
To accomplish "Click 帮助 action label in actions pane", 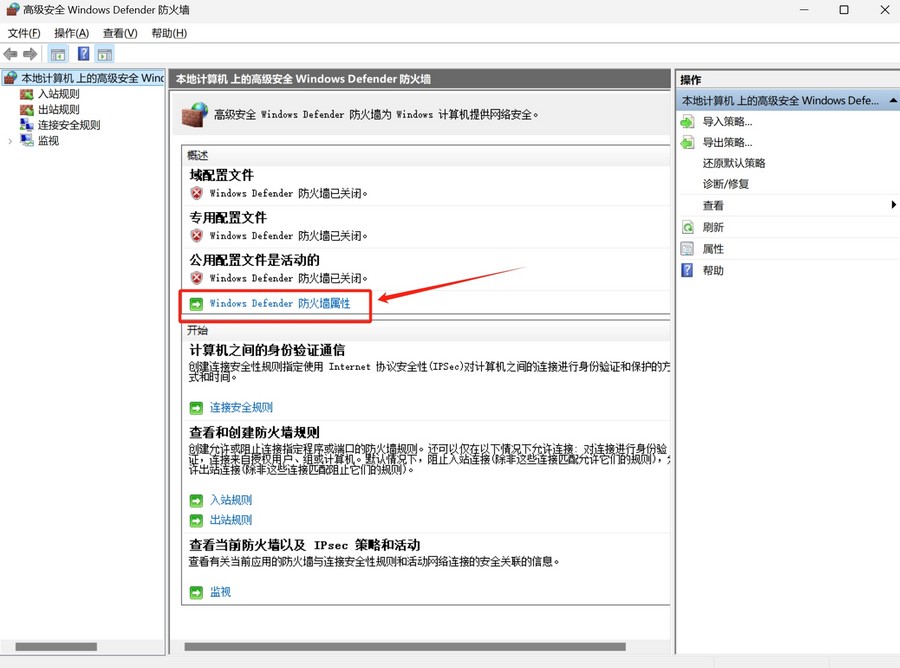I will (713, 271).
